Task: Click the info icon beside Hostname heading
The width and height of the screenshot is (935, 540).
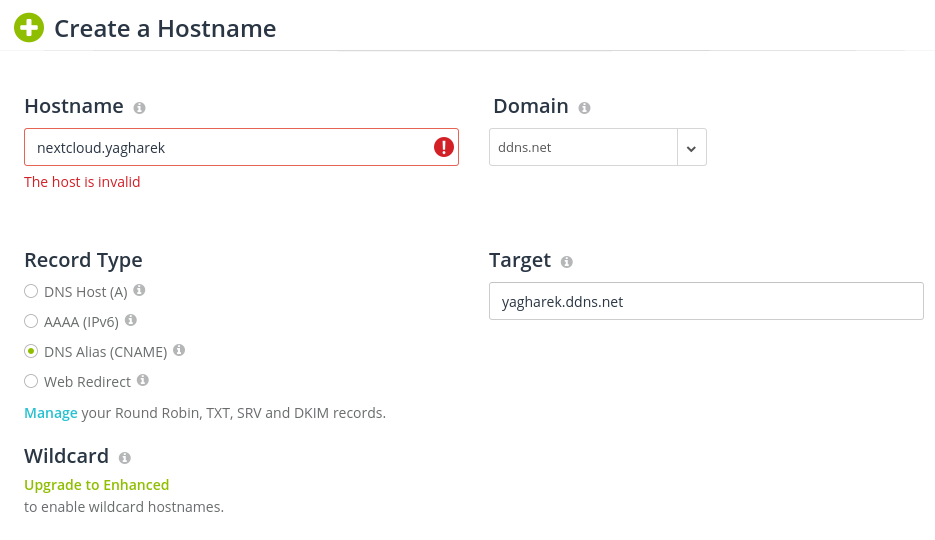Action: click(x=140, y=108)
